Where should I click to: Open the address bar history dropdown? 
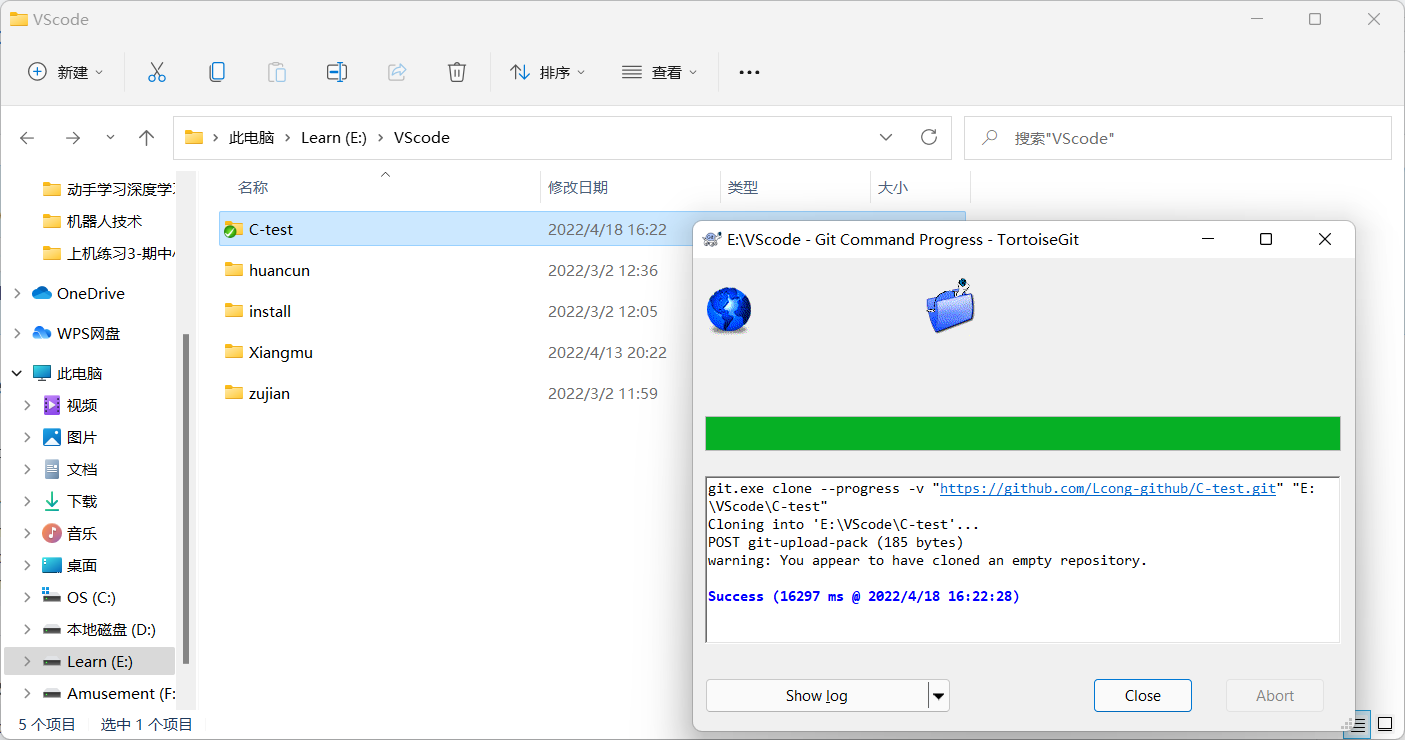click(886, 137)
